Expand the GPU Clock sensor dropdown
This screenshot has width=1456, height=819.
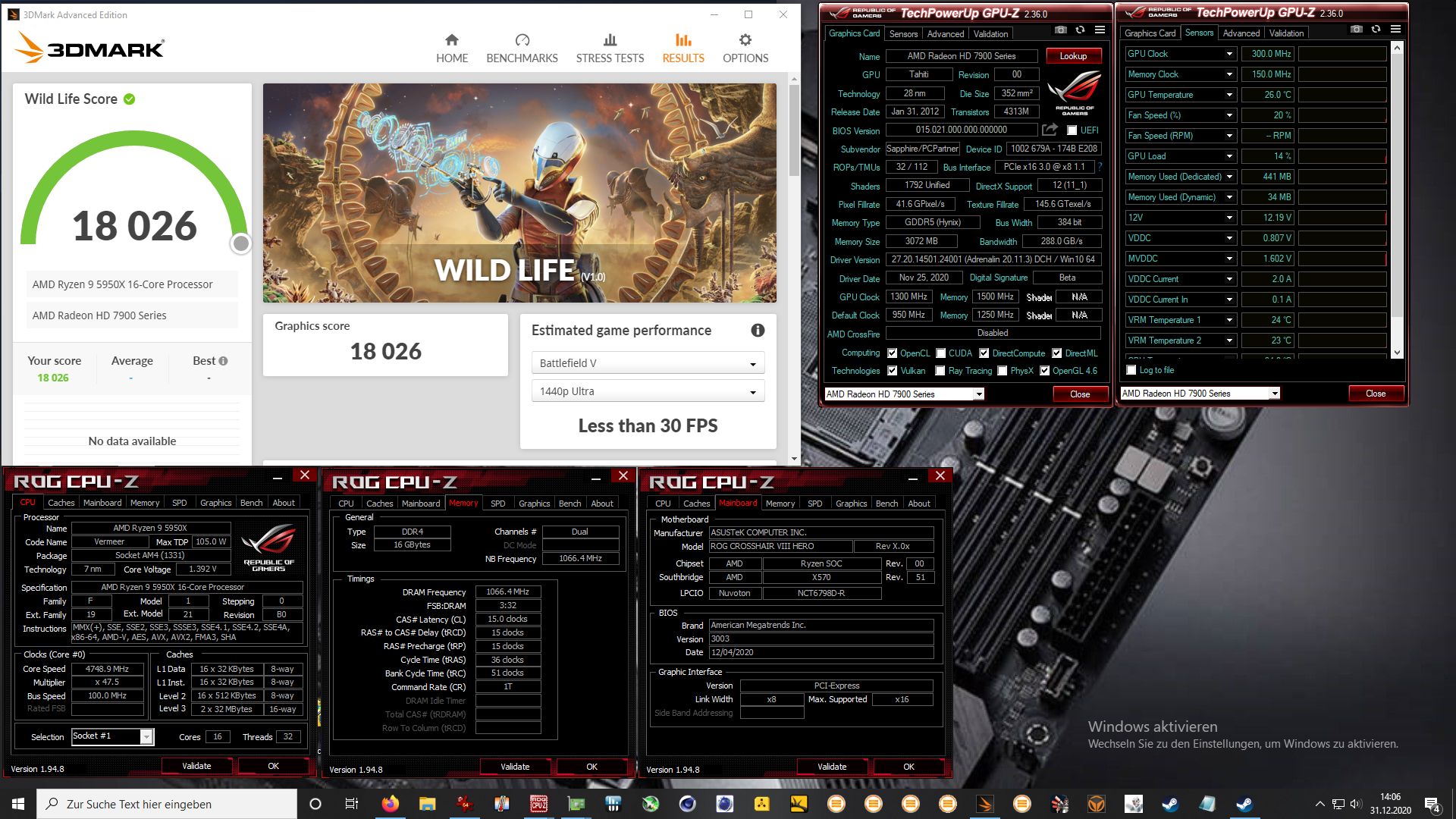(x=1229, y=54)
